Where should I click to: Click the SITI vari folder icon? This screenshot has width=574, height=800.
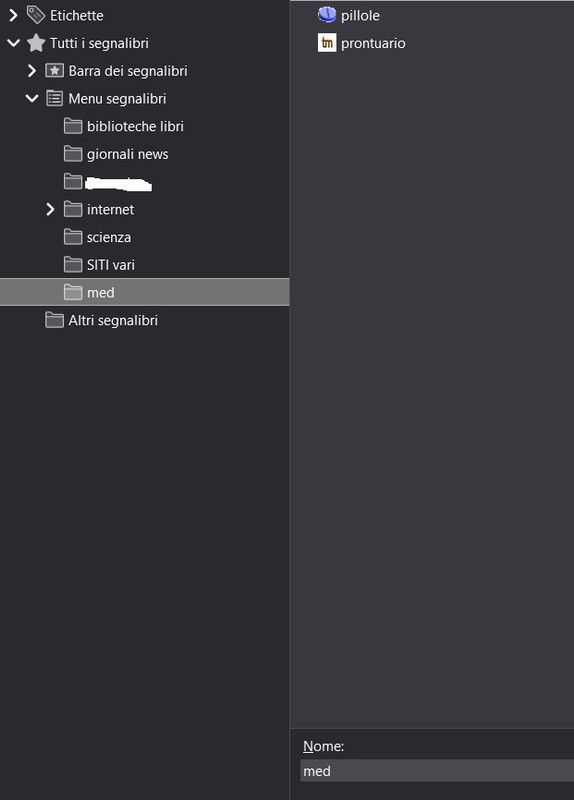click(x=73, y=264)
